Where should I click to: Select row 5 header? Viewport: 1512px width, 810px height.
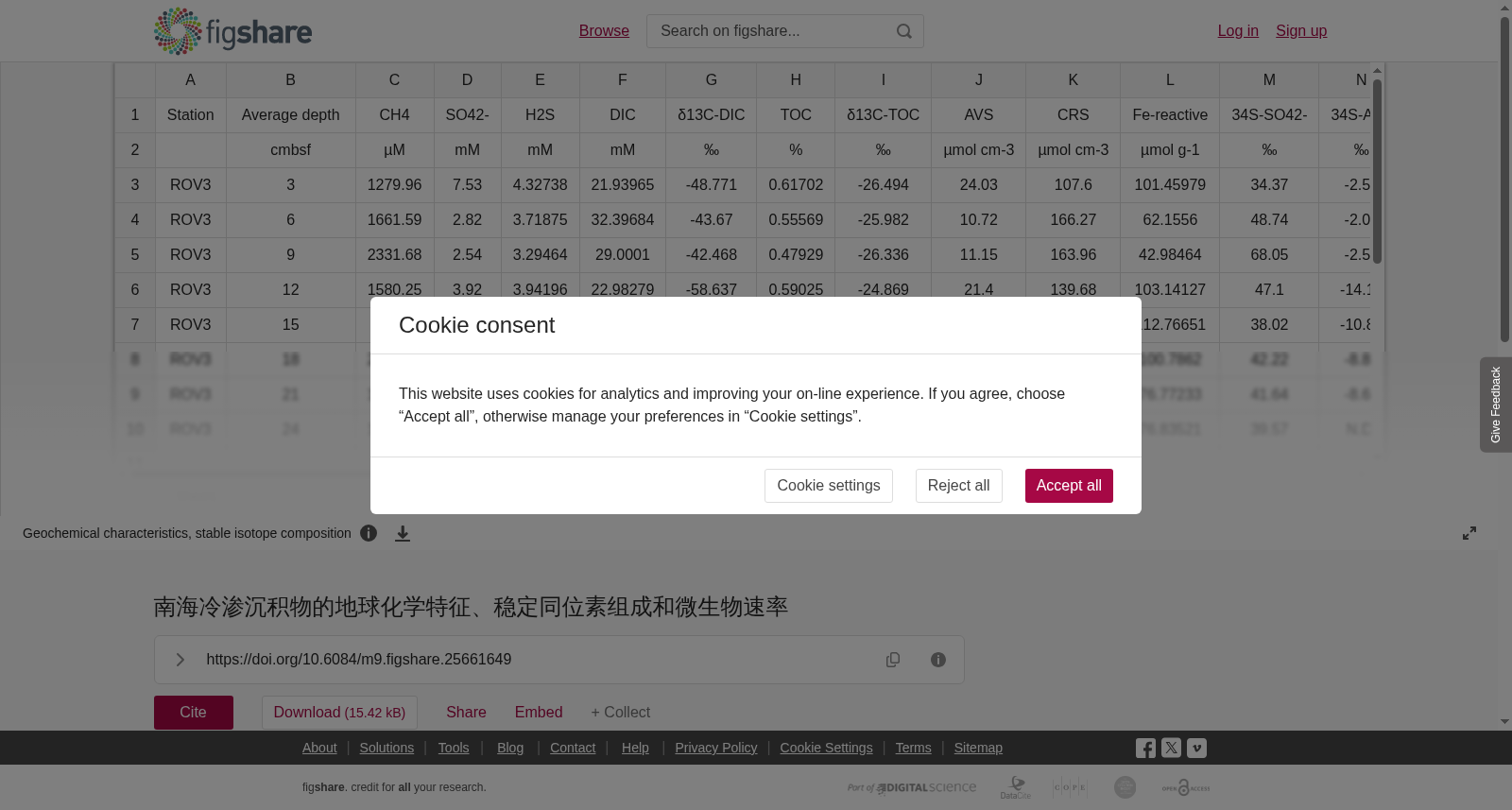coord(135,255)
